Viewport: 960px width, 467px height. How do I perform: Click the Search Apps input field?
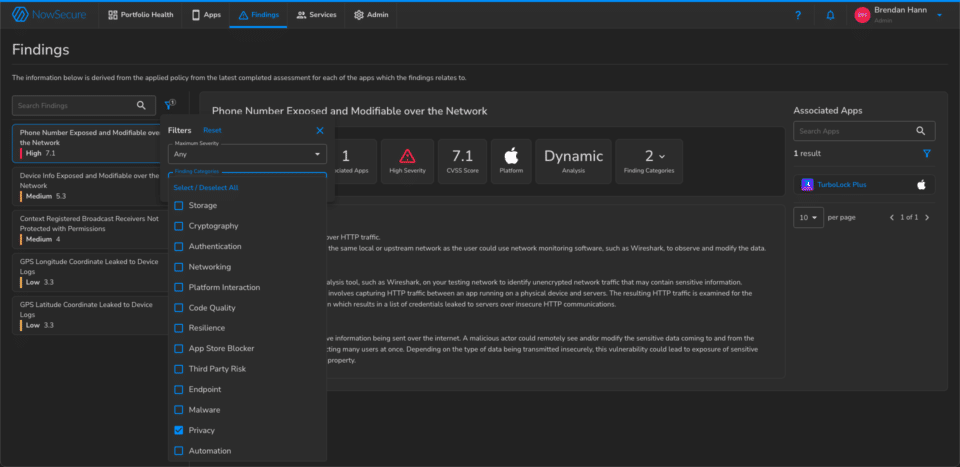tap(853, 131)
